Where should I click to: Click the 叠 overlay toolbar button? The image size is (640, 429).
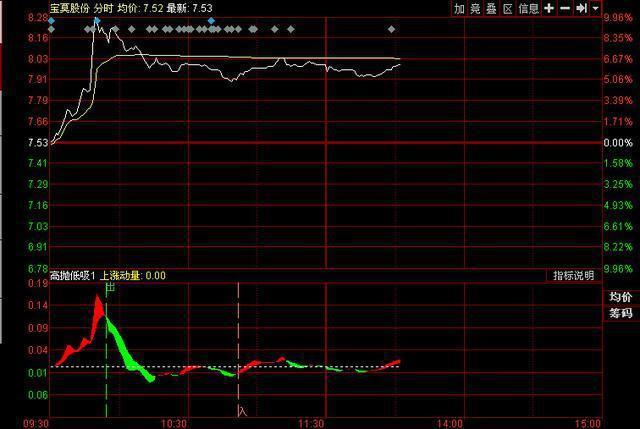click(491, 8)
